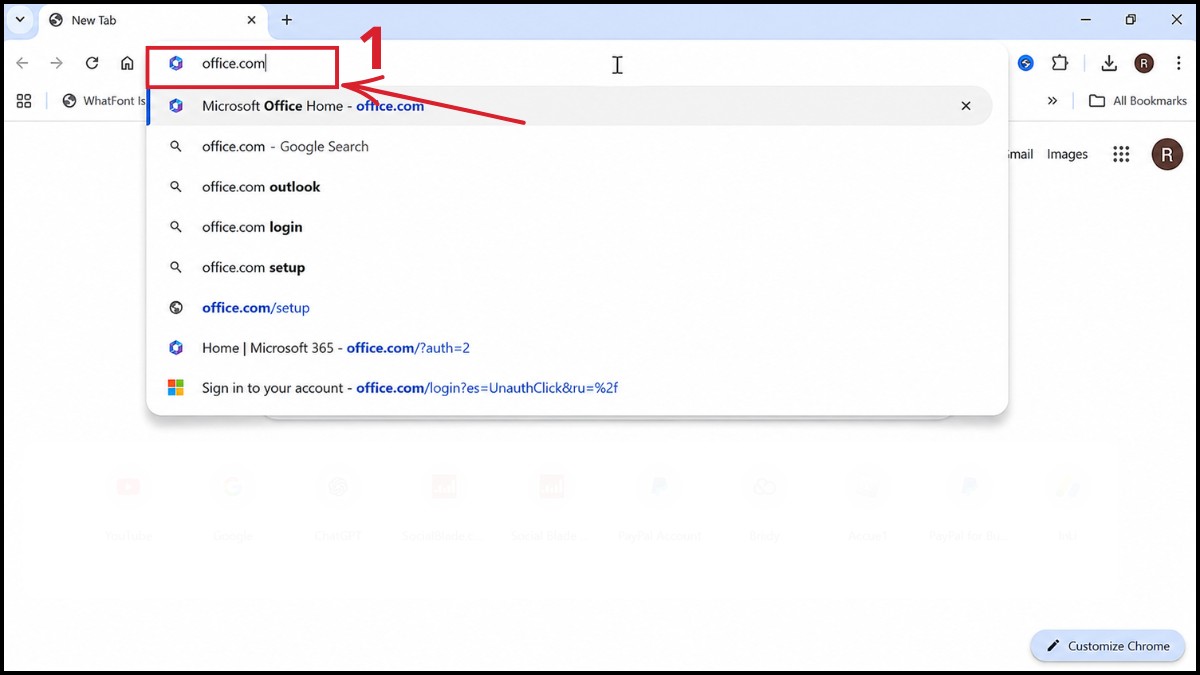Click Customize Chrome button
The width and height of the screenshot is (1200, 675).
pos(1107,646)
